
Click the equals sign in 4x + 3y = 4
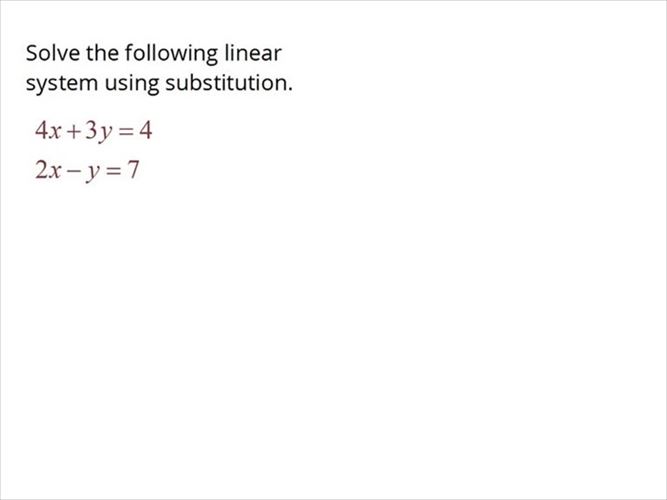(126, 132)
